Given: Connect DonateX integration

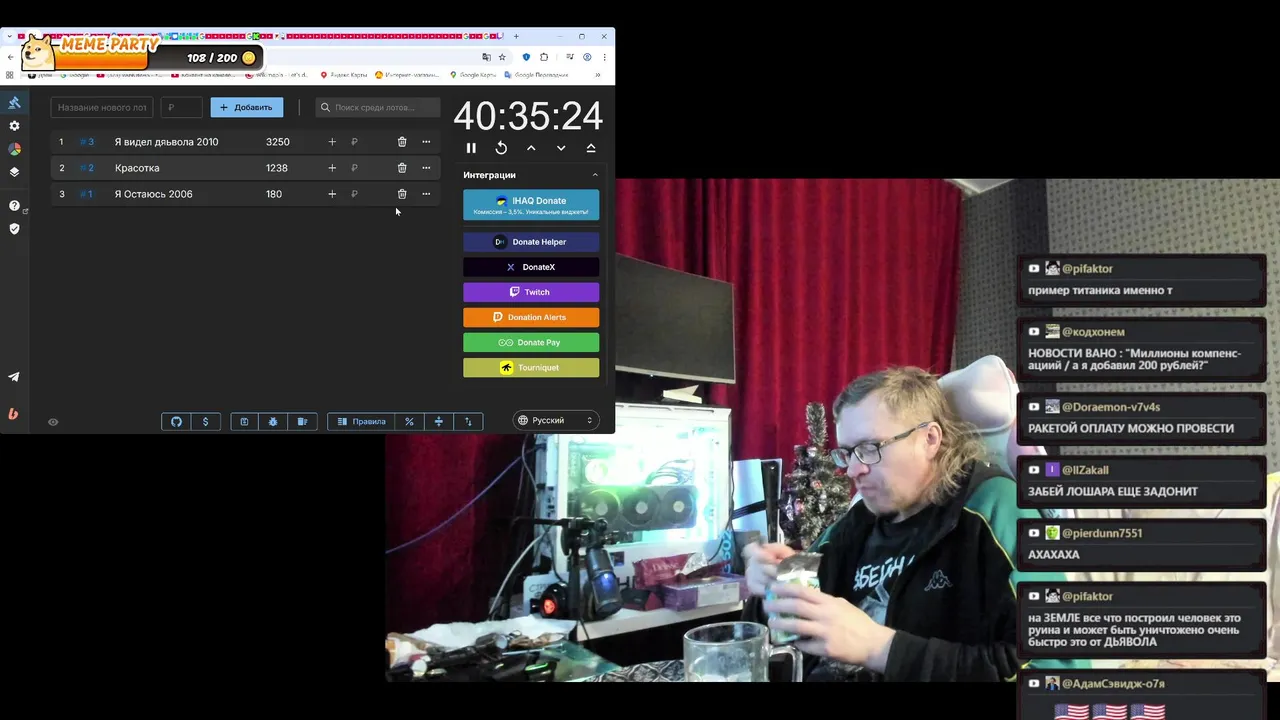Looking at the screenshot, I should pyautogui.click(x=531, y=267).
